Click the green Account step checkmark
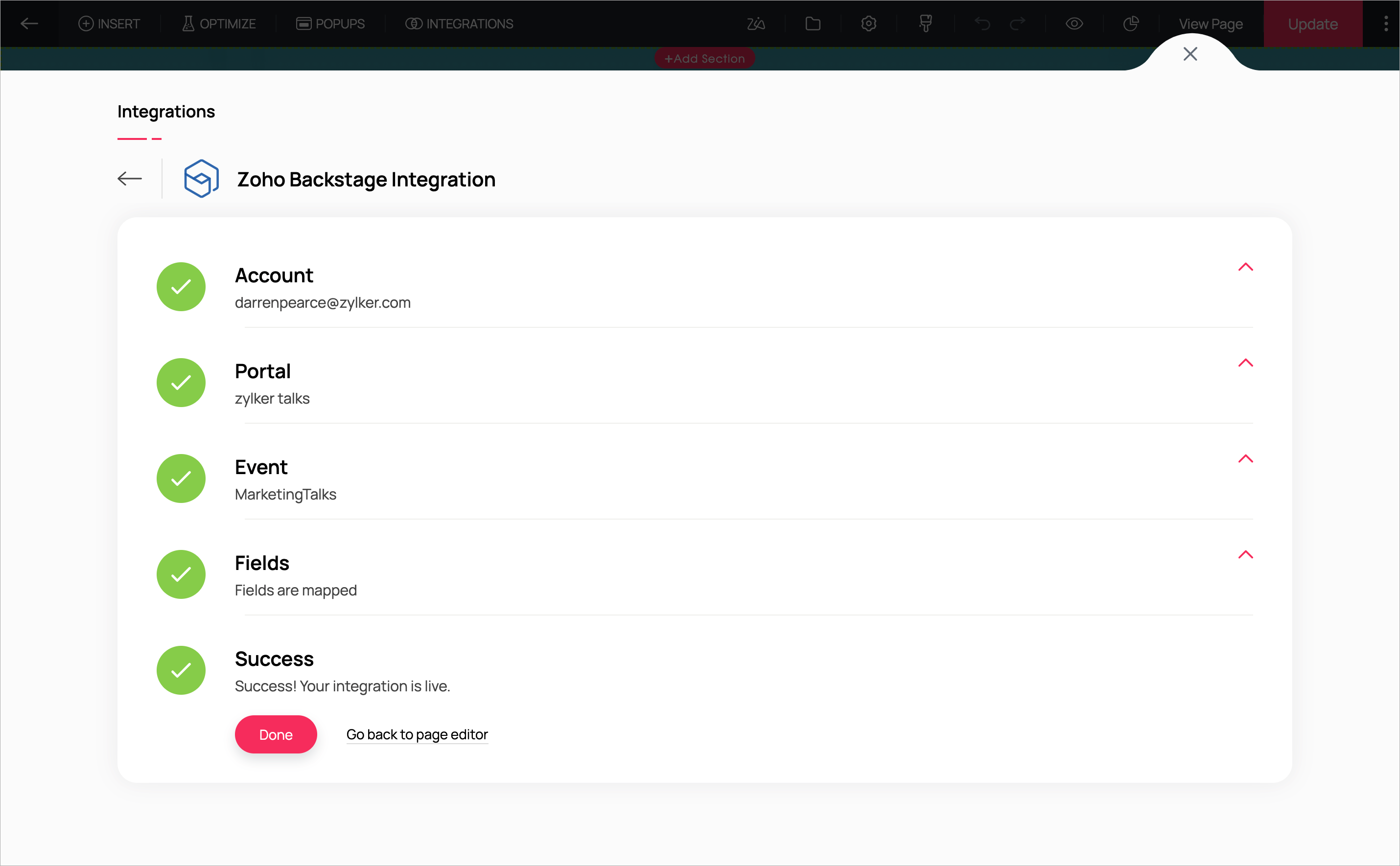 [181, 286]
